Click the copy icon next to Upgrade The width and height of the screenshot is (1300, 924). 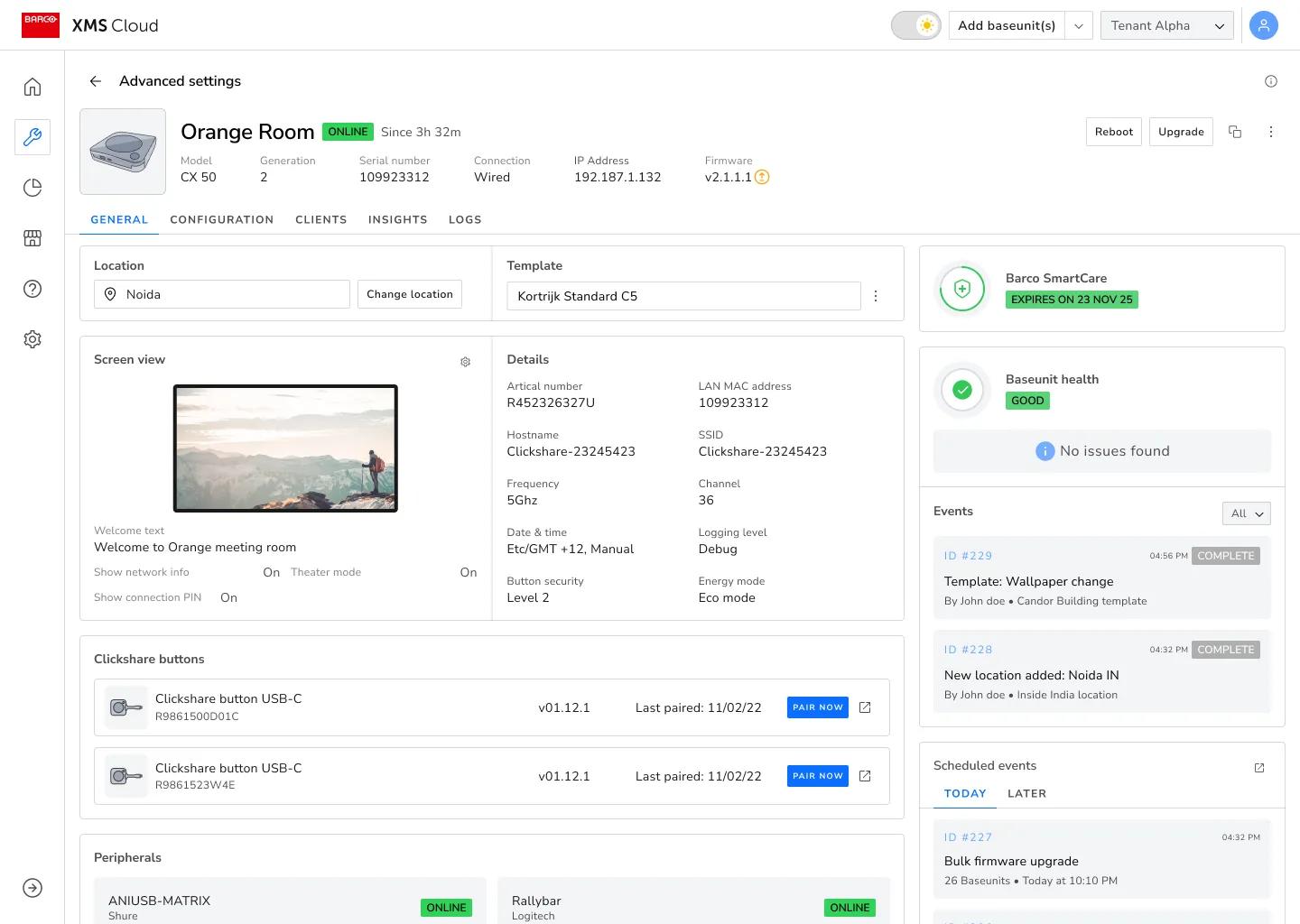1235,132
